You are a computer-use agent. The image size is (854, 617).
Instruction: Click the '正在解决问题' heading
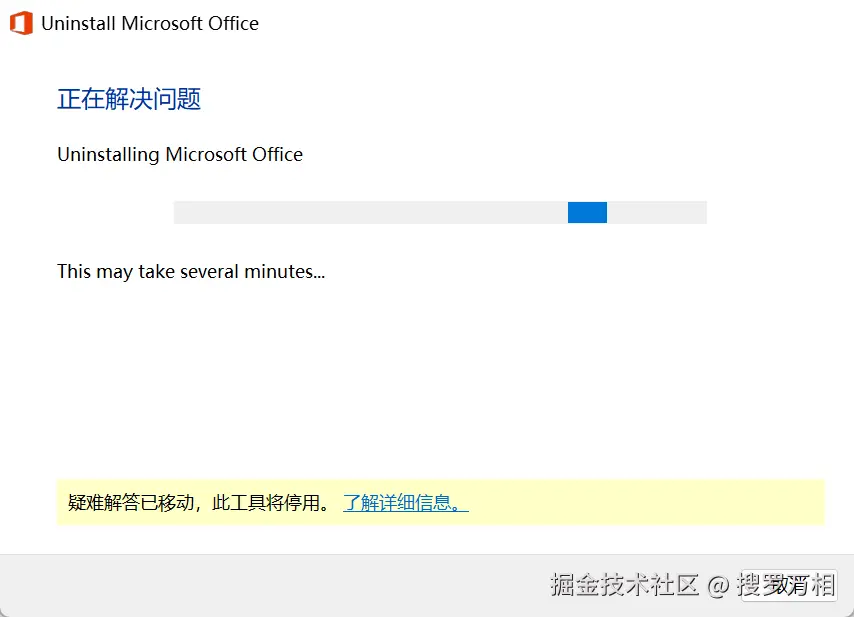click(x=129, y=99)
